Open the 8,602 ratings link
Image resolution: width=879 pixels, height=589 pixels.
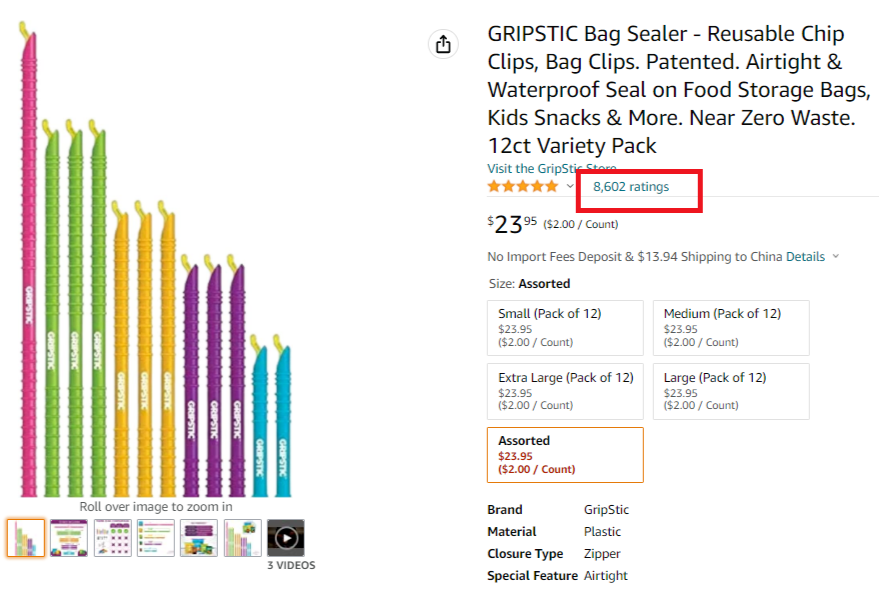click(x=631, y=187)
